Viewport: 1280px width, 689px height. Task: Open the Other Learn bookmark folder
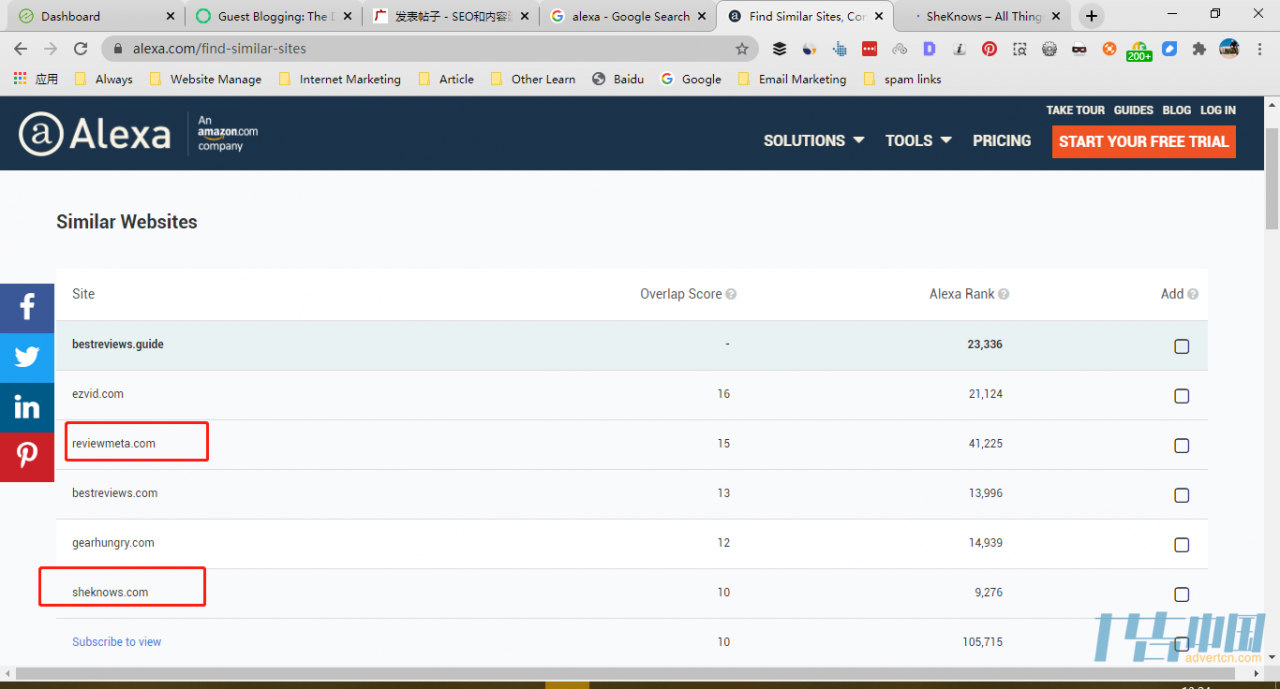click(533, 79)
